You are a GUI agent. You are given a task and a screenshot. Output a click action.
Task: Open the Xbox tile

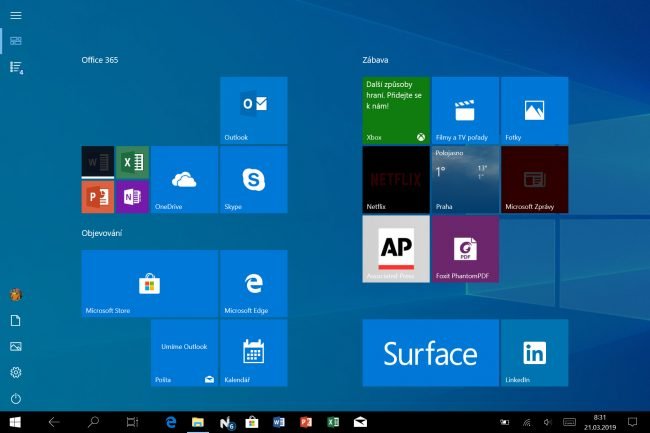(x=396, y=110)
